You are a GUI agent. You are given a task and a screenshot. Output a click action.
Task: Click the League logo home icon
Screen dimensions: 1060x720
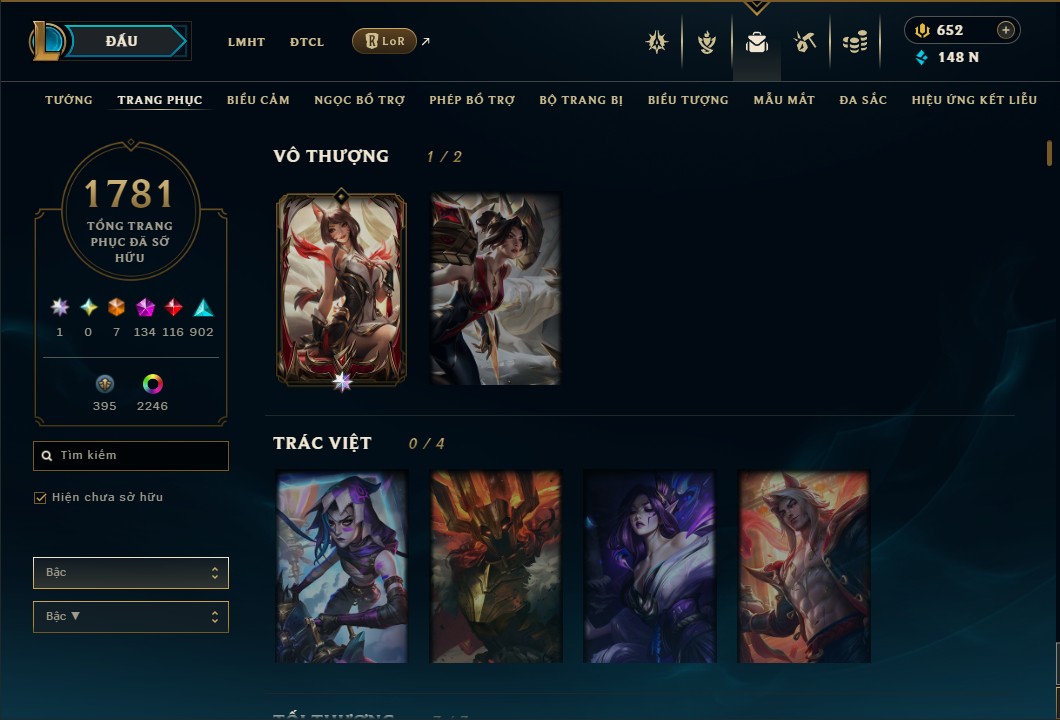46,41
